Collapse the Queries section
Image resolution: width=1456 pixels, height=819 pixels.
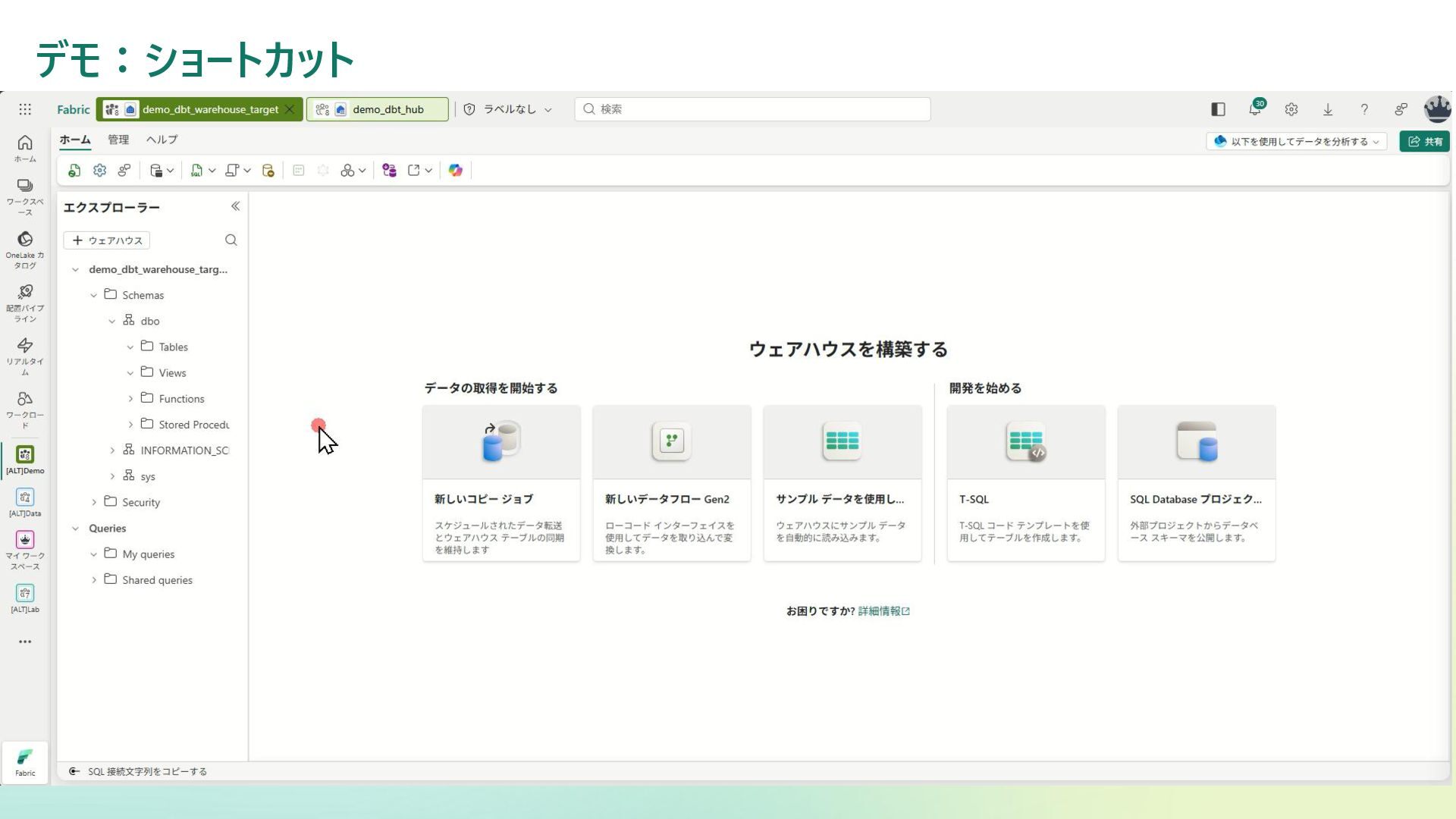coord(75,529)
